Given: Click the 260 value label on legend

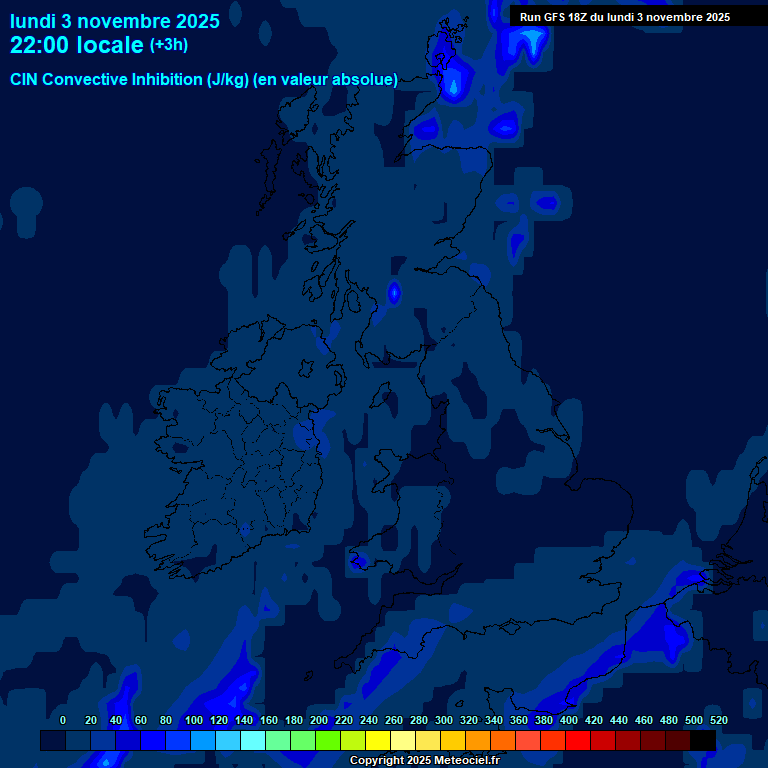Looking at the screenshot, I should pos(393,720).
